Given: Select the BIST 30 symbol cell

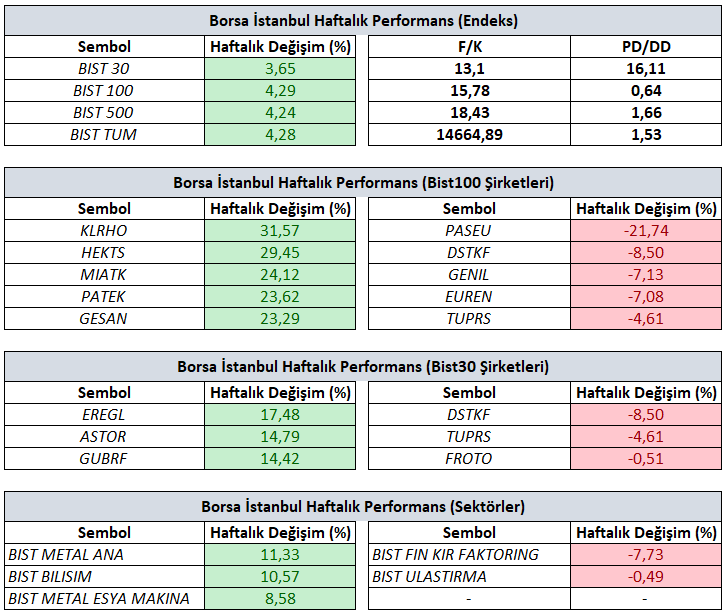Looking at the screenshot, I should 104,69.
